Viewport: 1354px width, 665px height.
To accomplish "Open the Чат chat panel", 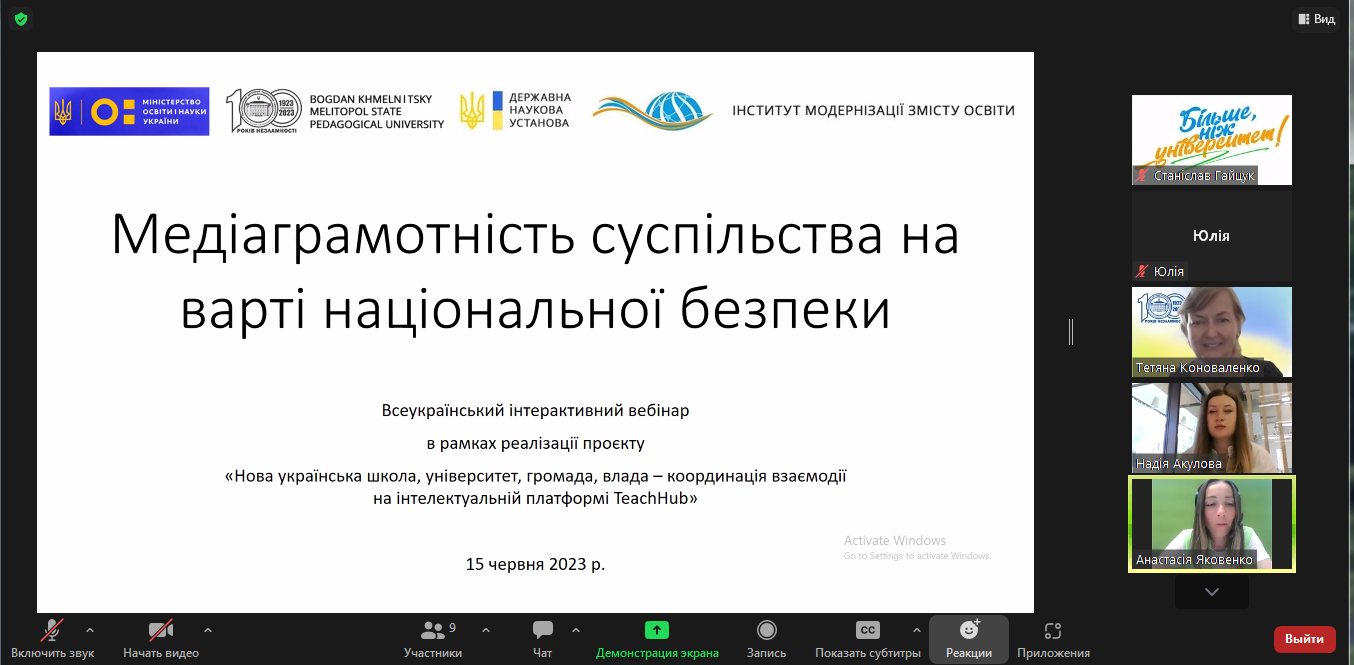I will [x=543, y=638].
